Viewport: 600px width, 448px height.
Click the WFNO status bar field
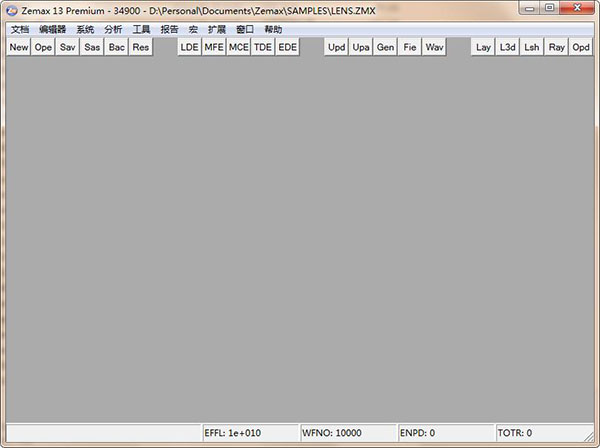coord(347,433)
